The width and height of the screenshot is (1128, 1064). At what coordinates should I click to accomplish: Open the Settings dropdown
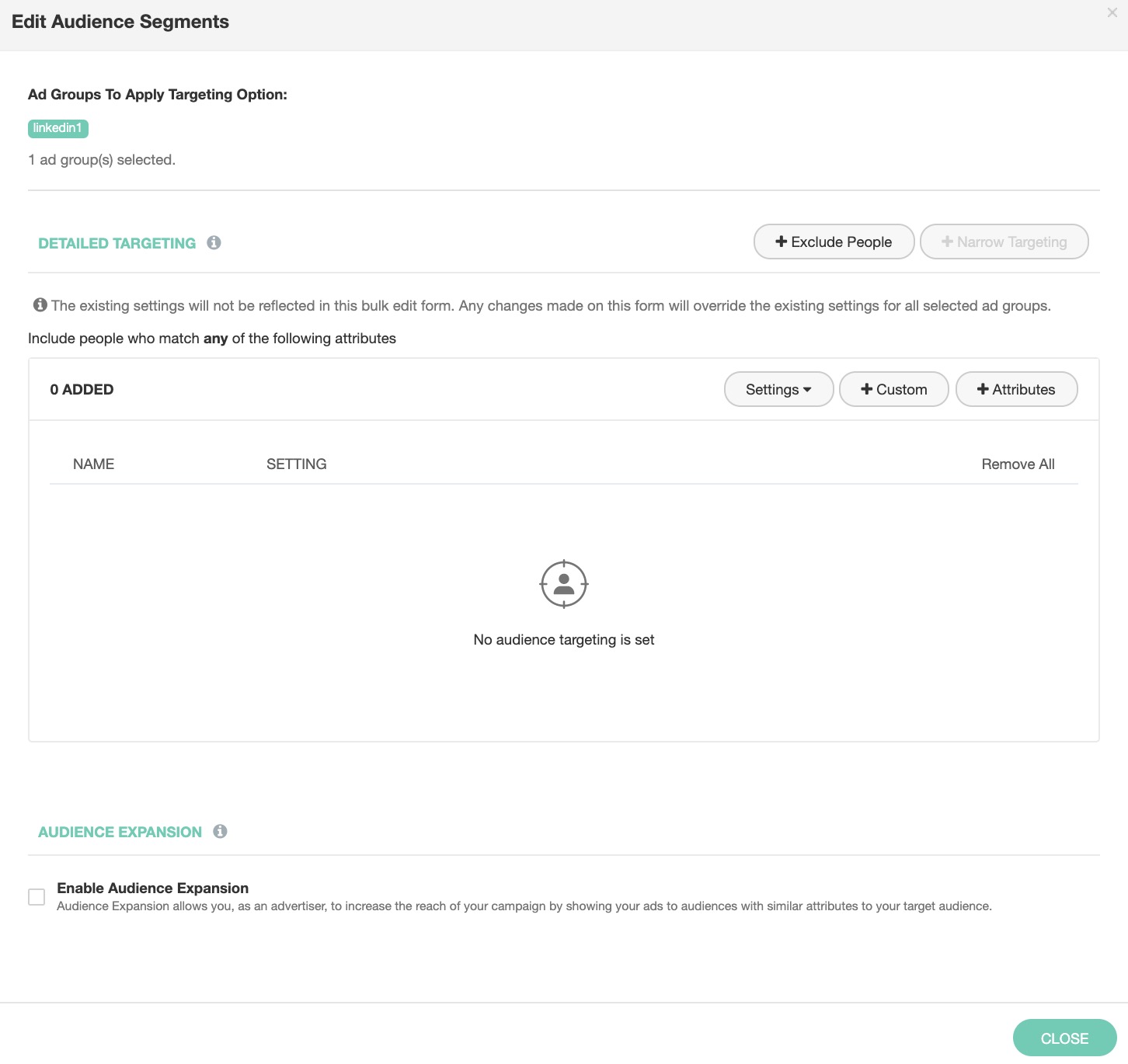778,390
